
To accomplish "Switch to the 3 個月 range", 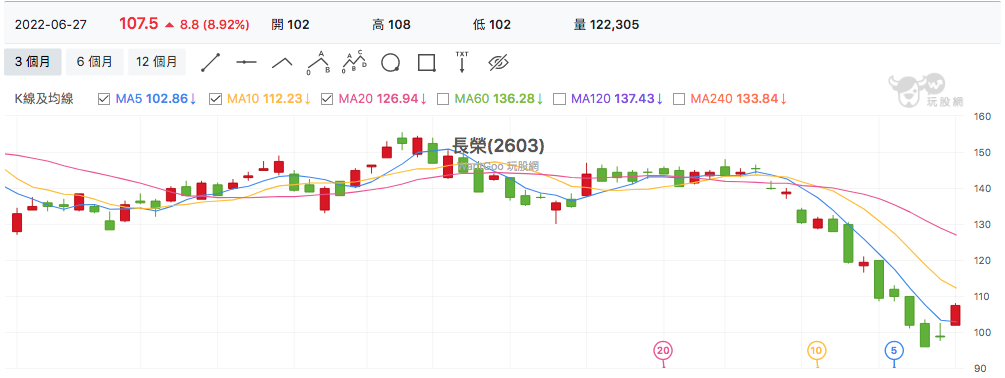I will (33, 62).
